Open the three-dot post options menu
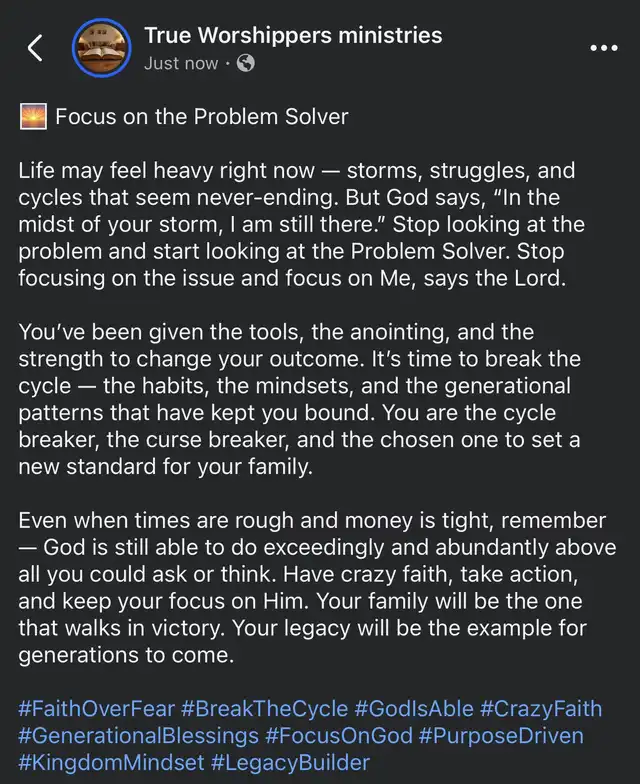 tap(603, 48)
